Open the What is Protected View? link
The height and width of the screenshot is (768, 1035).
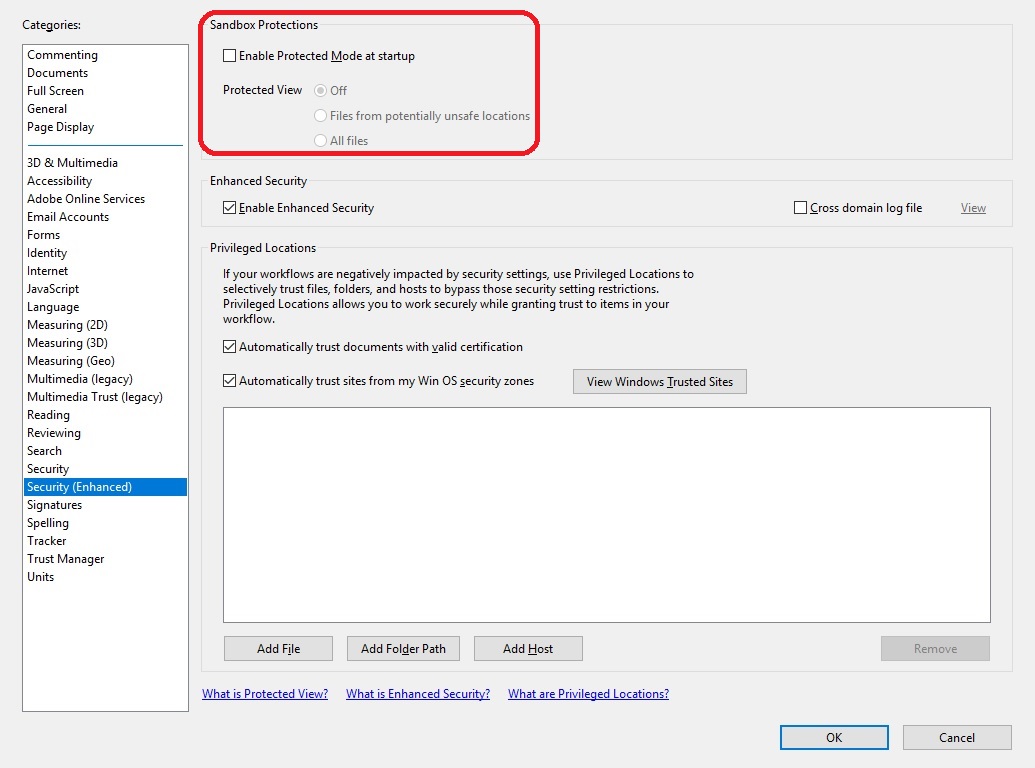[x=265, y=693]
